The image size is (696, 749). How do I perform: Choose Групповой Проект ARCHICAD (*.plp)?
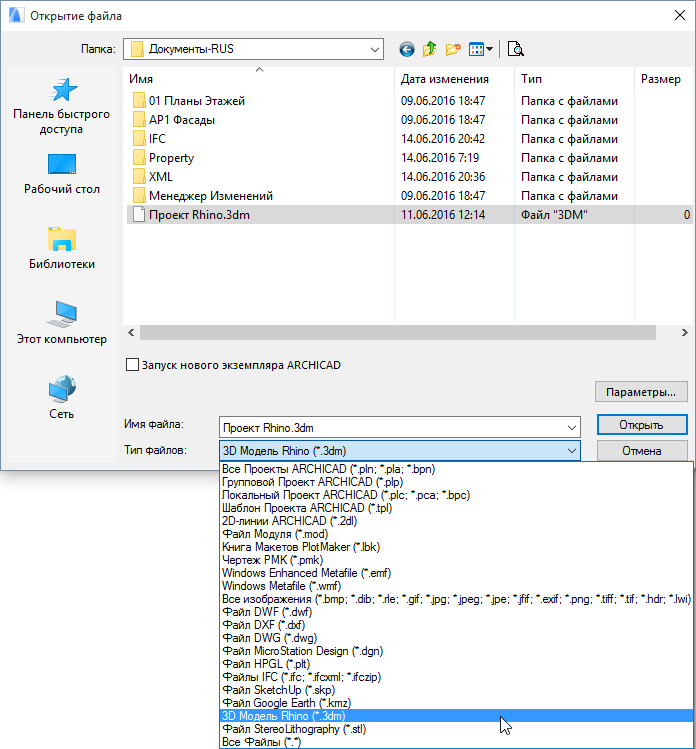pyautogui.click(x=456, y=482)
